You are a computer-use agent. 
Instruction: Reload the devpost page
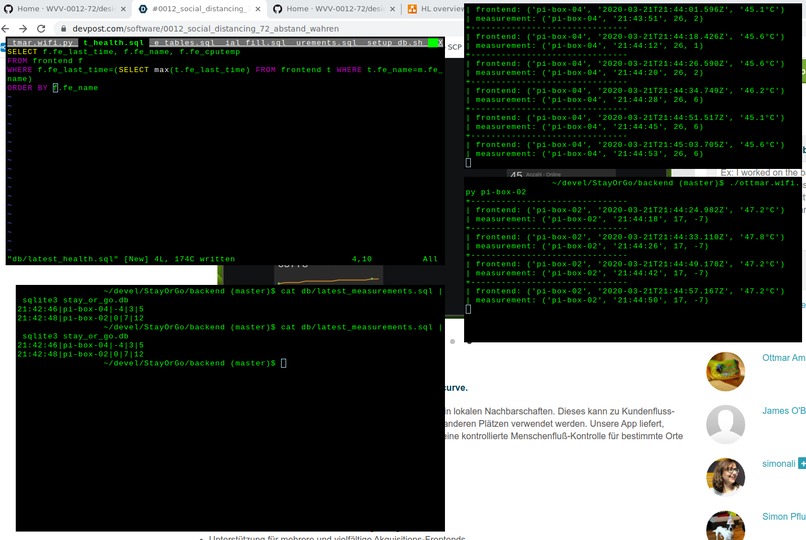point(41,29)
